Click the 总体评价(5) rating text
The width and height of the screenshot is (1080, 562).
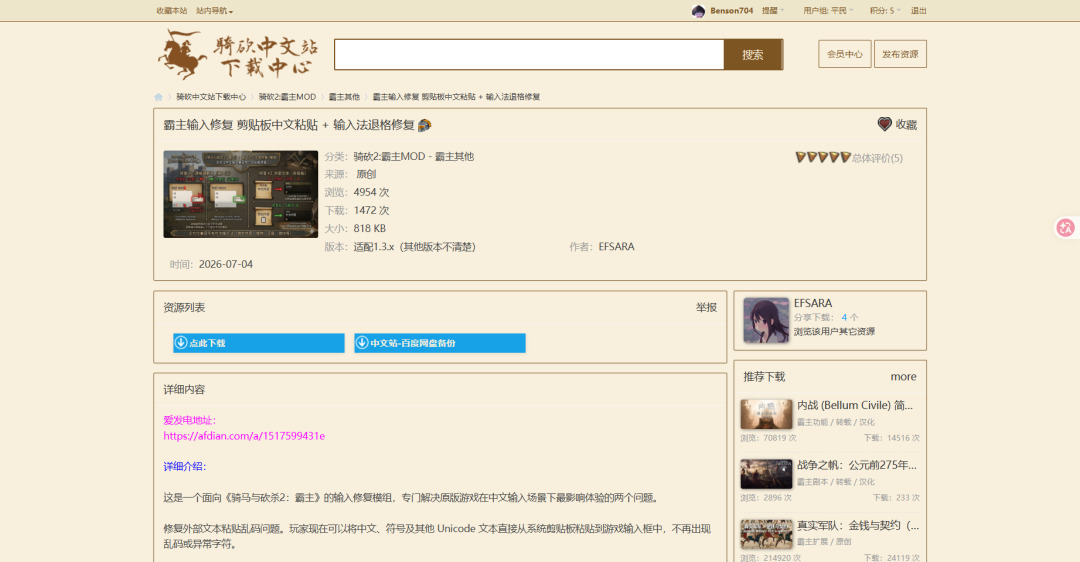coord(877,158)
